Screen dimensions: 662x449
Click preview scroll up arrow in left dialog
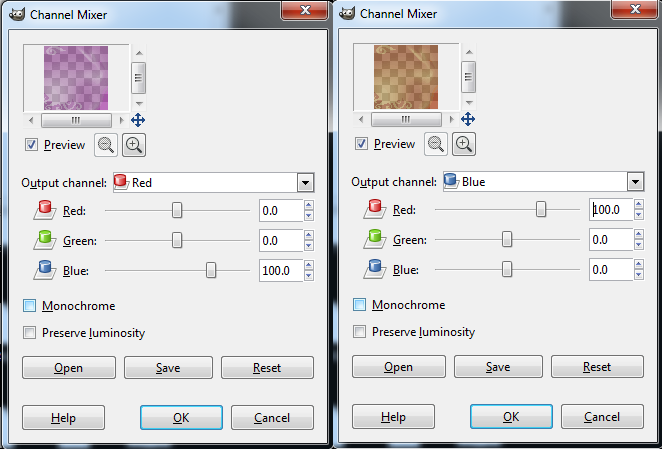tap(139, 53)
